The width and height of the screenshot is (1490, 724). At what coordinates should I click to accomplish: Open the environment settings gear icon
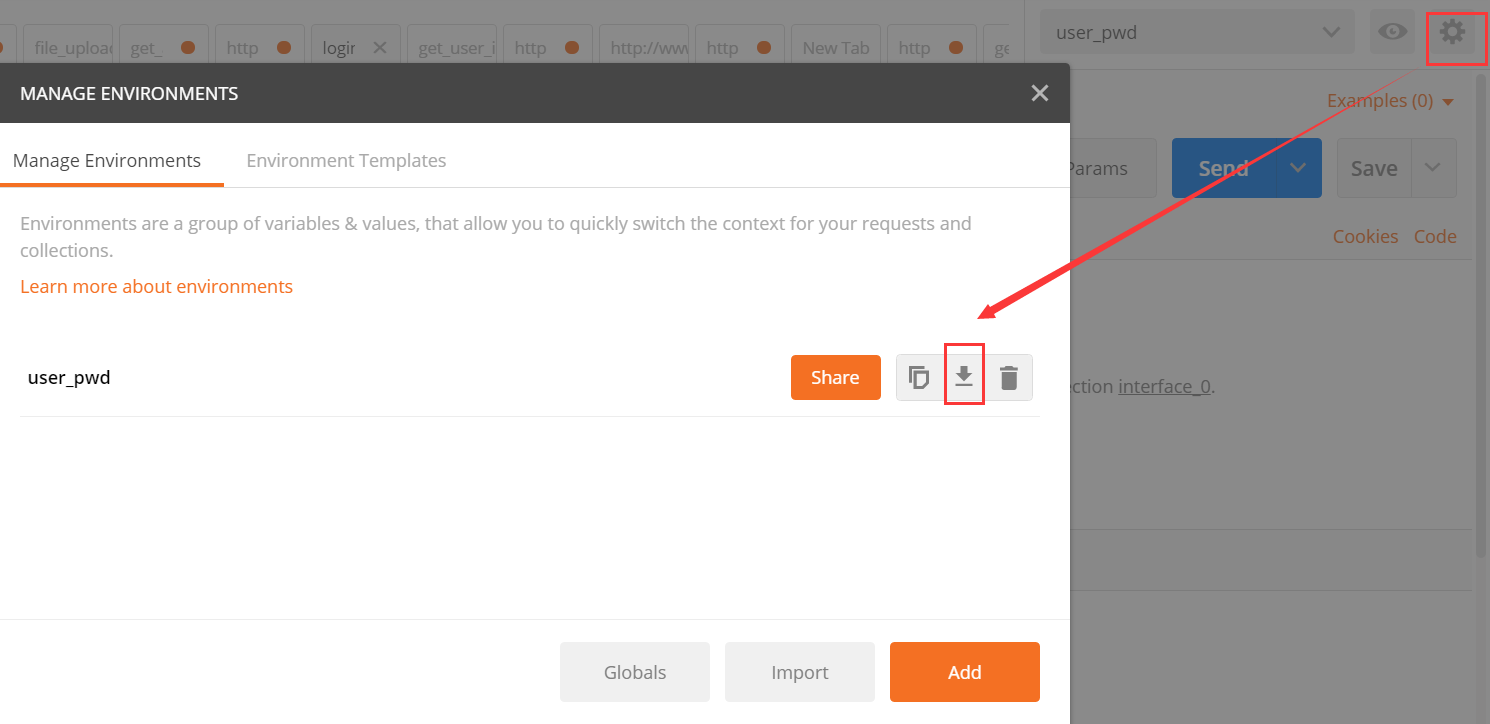click(x=1451, y=33)
